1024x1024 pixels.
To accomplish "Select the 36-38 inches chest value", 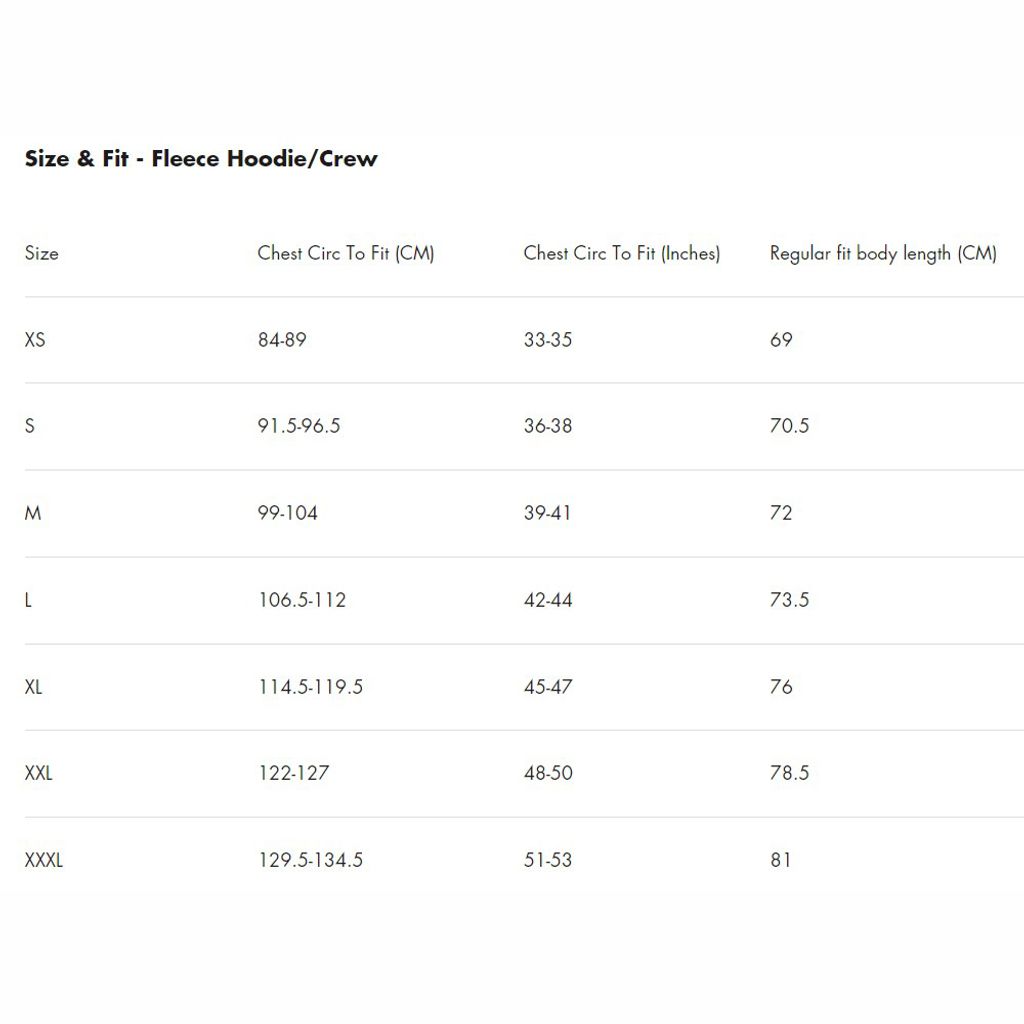I will pyautogui.click(x=548, y=426).
